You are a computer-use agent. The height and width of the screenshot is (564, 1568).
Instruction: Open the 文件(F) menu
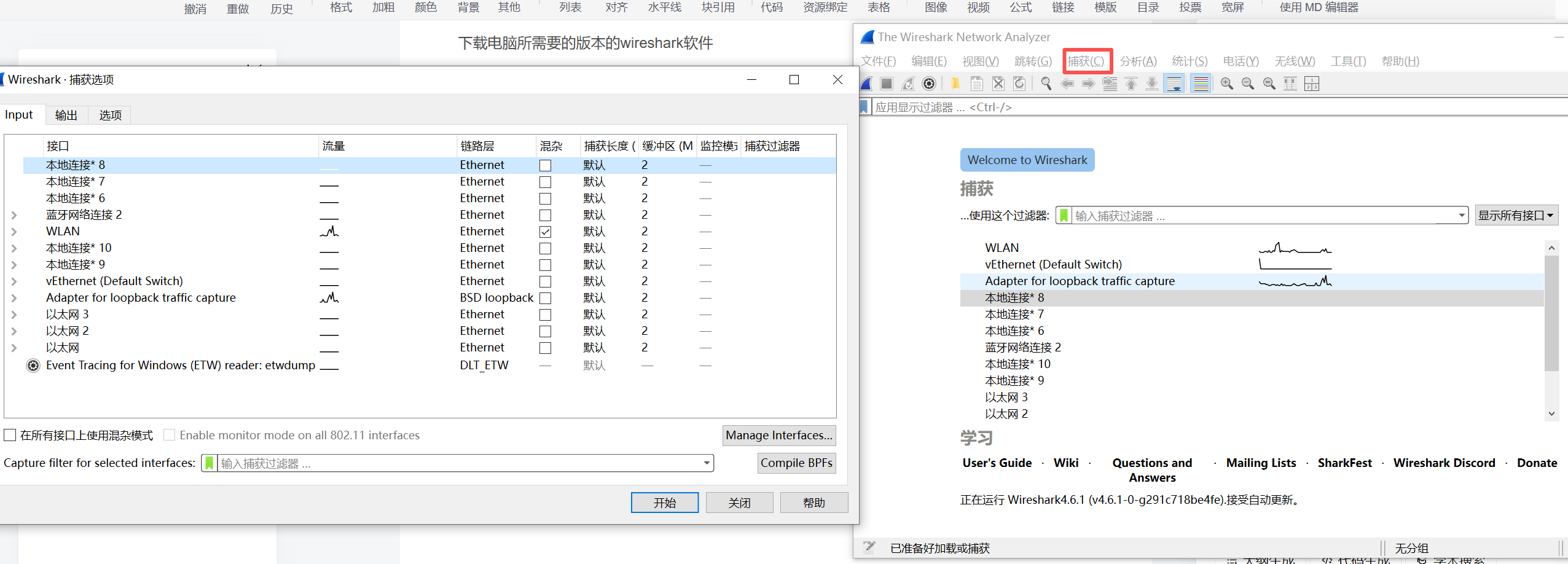point(879,61)
